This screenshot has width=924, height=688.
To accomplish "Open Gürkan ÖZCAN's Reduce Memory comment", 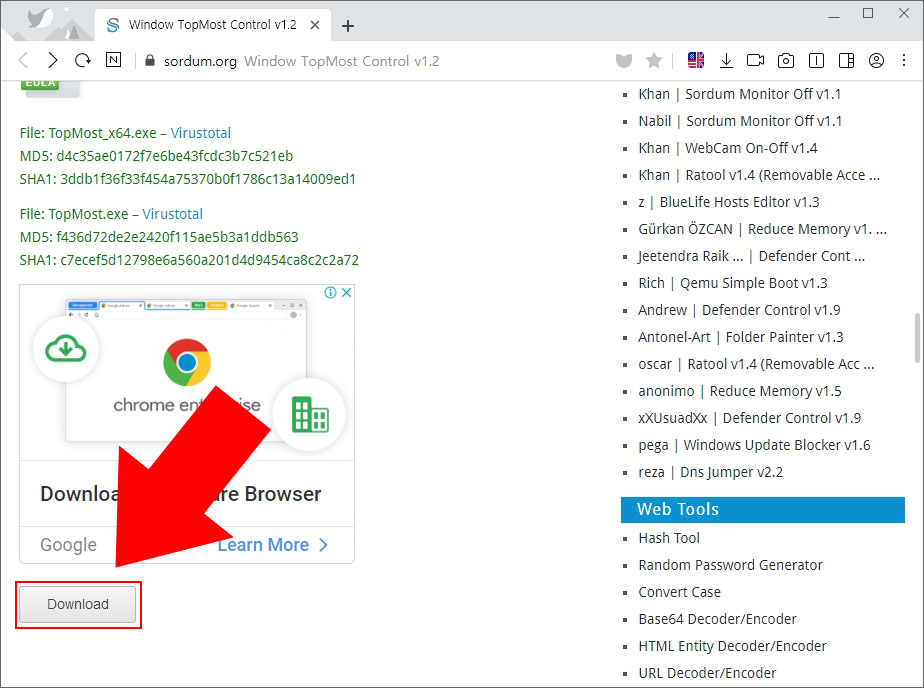I will pyautogui.click(x=763, y=229).
